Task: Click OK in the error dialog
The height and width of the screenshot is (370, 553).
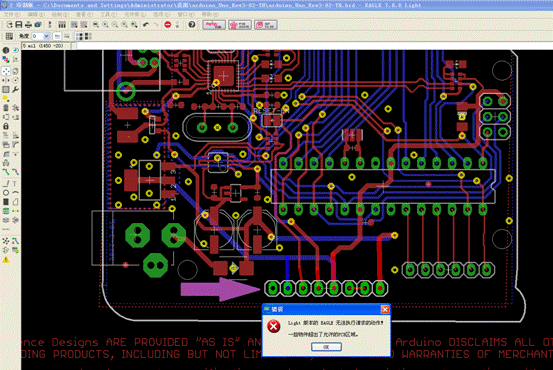Action: click(326, 347)
